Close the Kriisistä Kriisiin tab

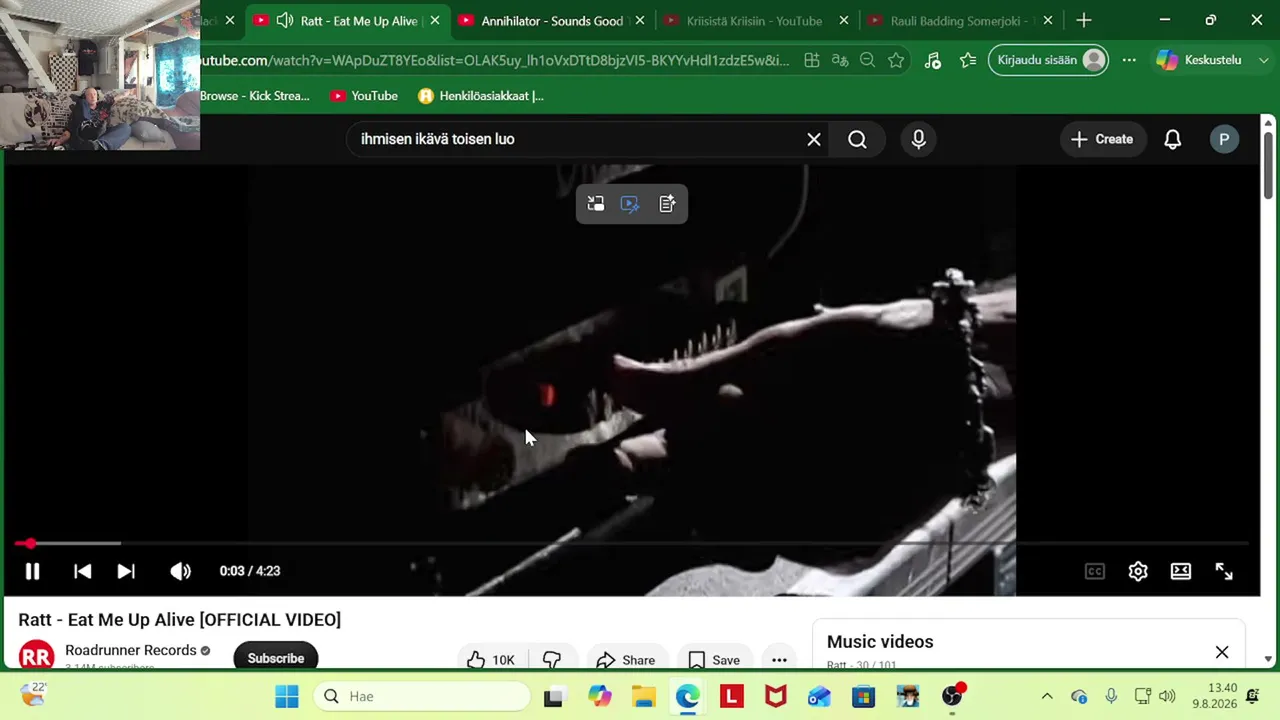point(844,21)
